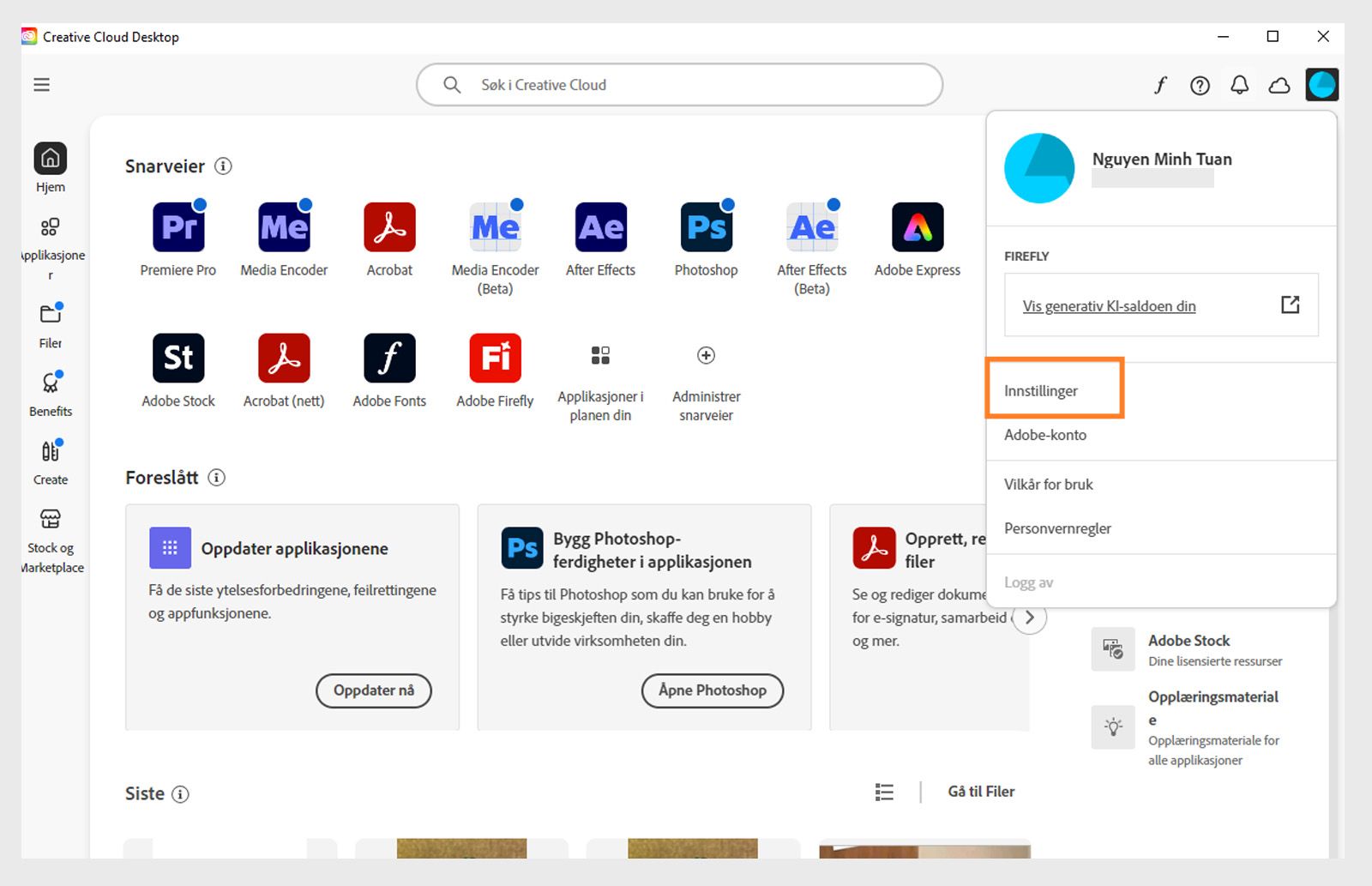
Task: Click the Søk i Creative Cloud search field
Action: click(679, 85)
